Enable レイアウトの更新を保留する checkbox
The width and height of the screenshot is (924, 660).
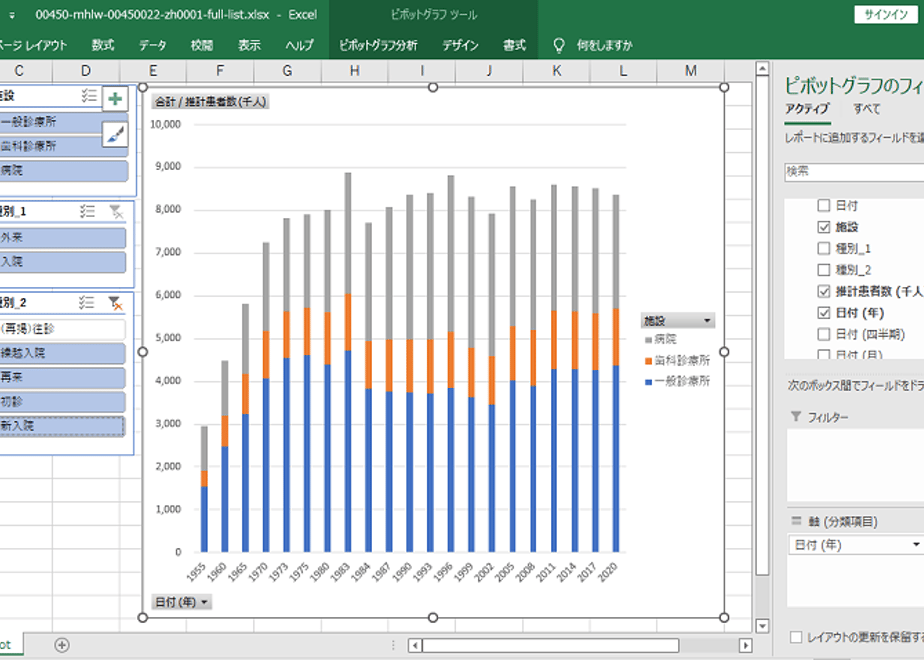pyautogui.click(x=796, y=637)
